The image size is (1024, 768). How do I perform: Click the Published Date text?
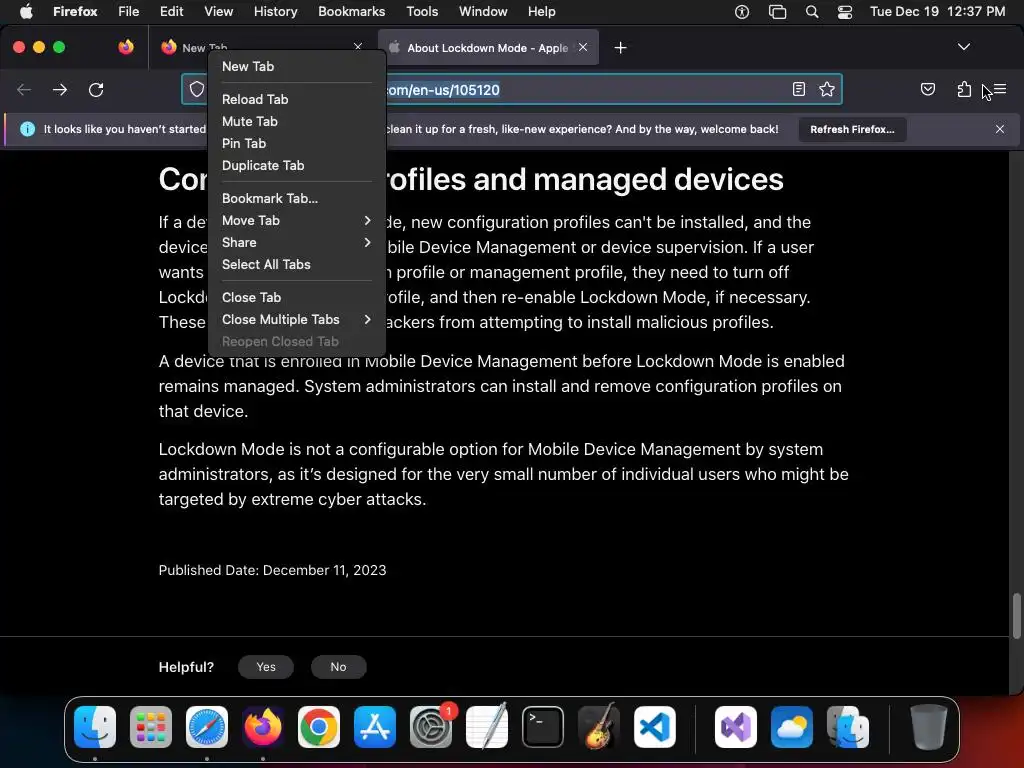[x=272, y=570]
